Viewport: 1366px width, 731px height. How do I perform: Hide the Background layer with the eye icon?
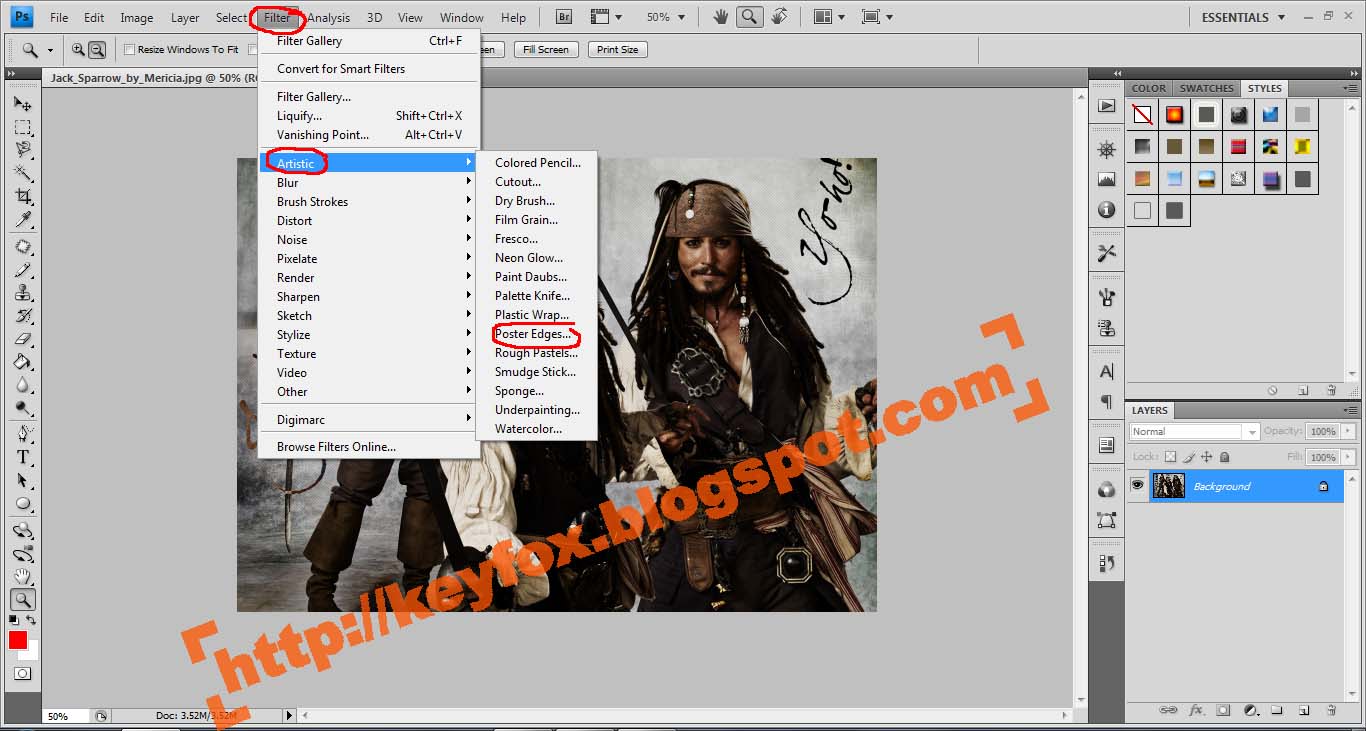(1137, 486)
